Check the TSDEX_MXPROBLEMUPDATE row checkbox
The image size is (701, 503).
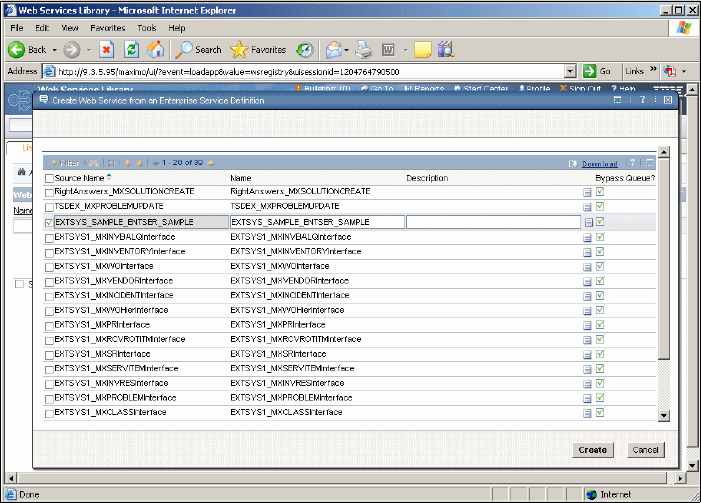tap(49, 206)
